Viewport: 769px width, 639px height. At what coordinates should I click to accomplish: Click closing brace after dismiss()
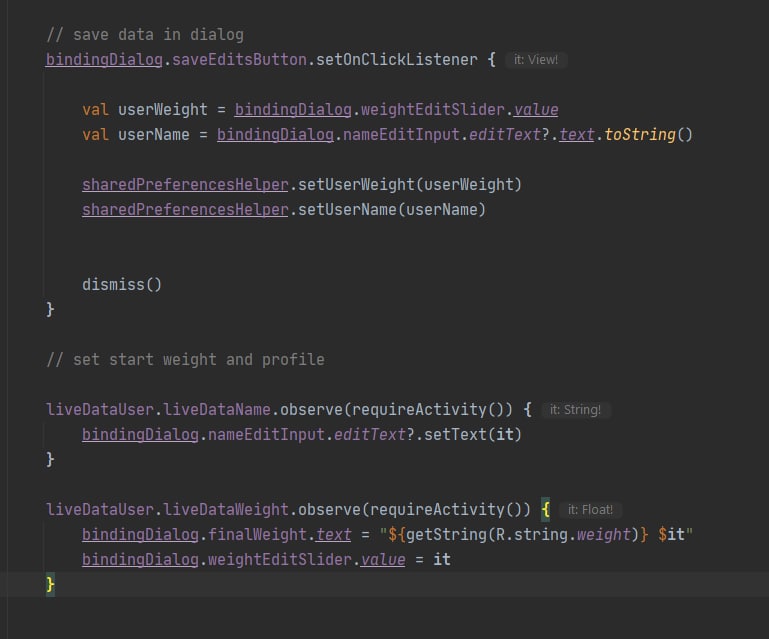tap(50, 309)
